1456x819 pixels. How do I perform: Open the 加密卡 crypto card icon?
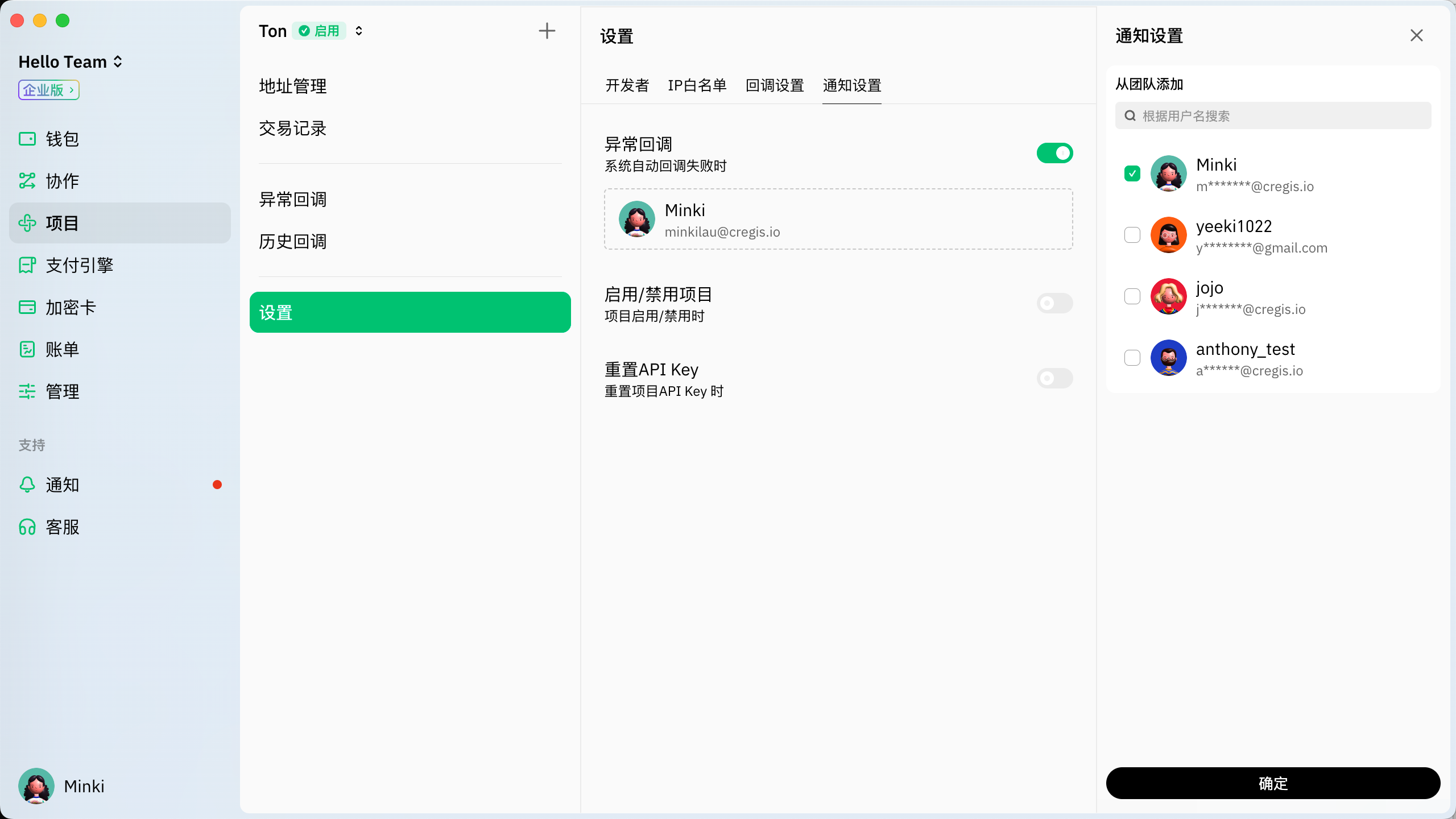pyautogui.click(x=27, y=307)
